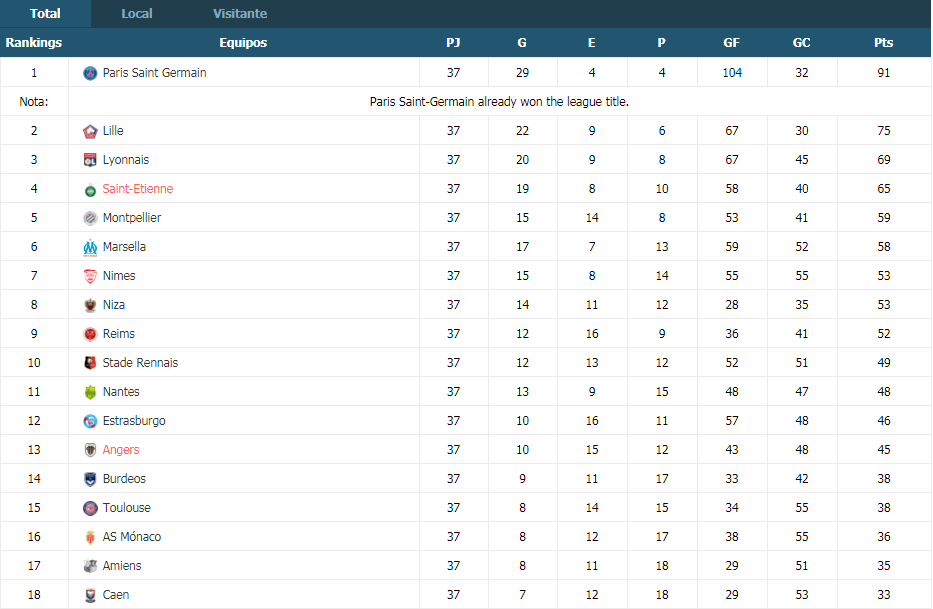933x609 pixels.
Task: Click the Lille club crest icon
Action: point(90,131)
